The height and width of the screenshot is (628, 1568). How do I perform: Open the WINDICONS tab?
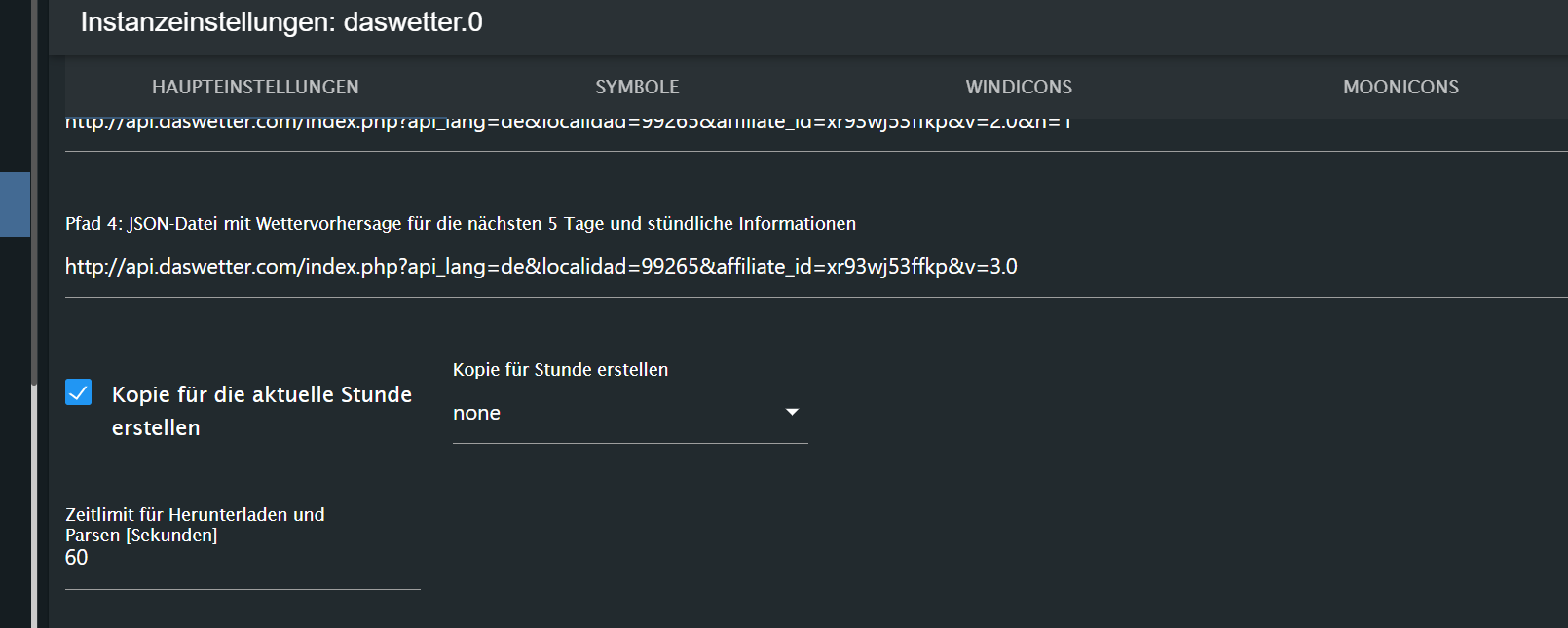(x=1018, y=87)
